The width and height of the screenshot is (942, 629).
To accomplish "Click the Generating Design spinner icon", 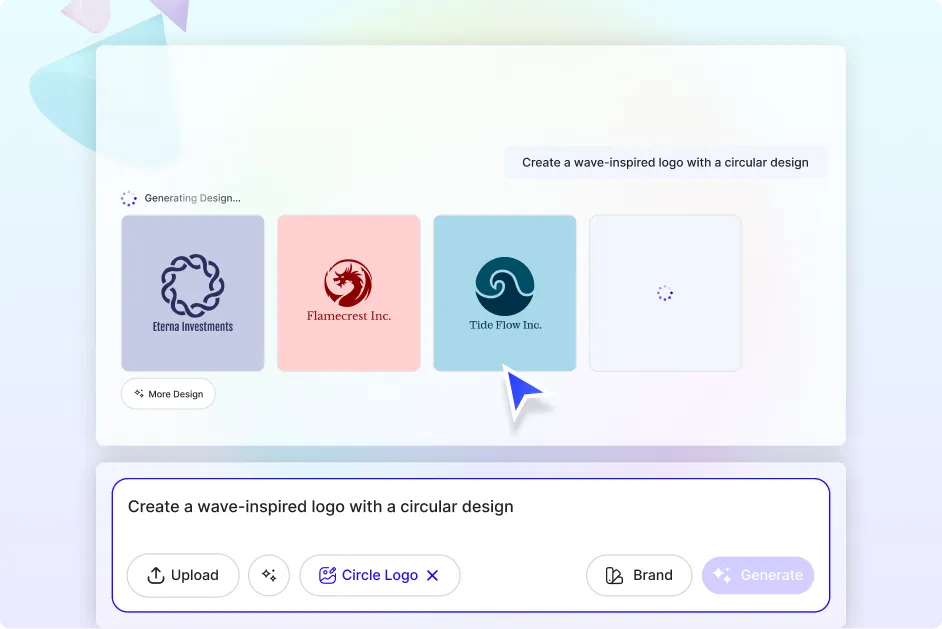I will (129, 198).
